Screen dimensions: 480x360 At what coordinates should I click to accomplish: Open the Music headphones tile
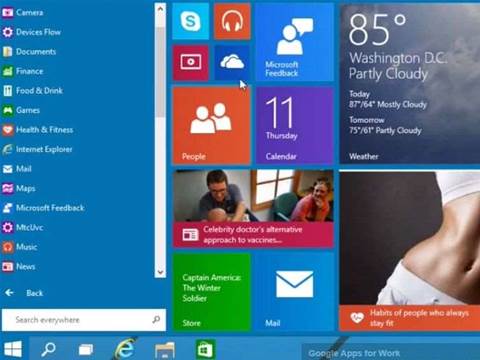(232, 22)
